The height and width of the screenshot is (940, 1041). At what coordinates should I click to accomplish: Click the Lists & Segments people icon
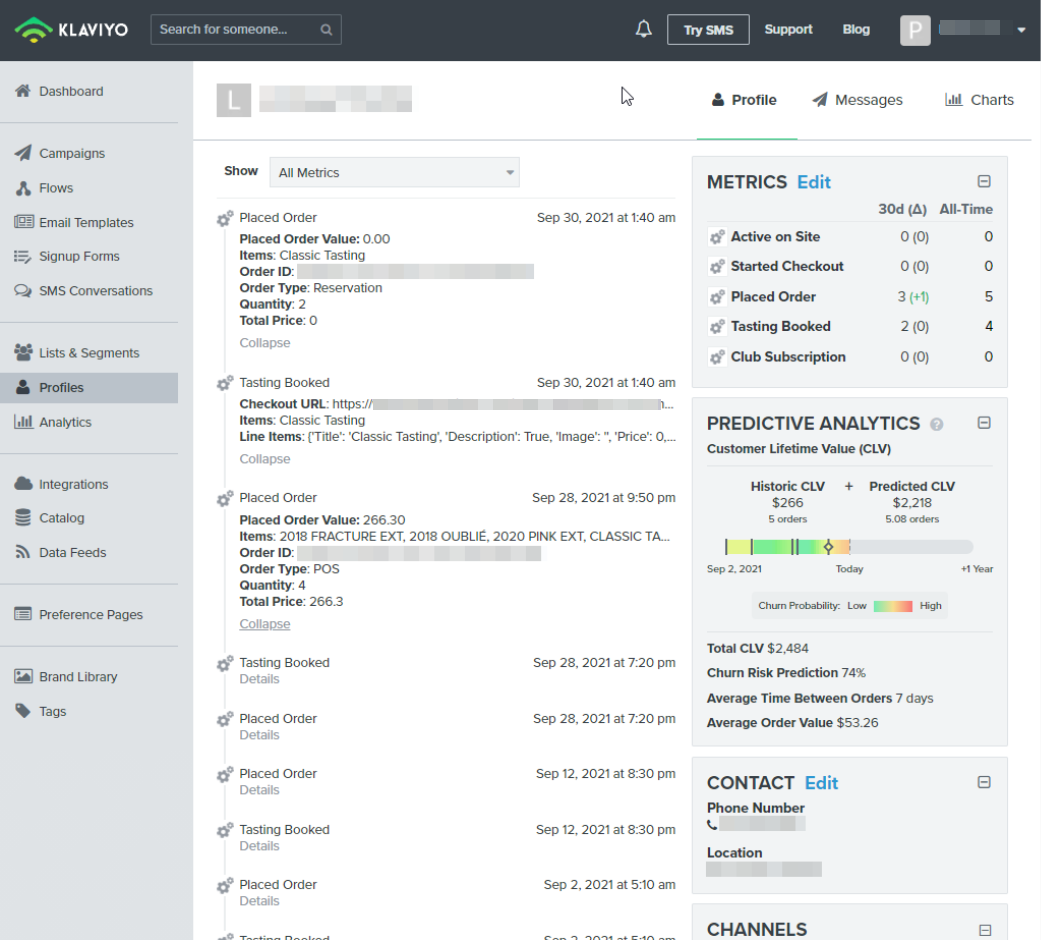click(x=23, y=352)
